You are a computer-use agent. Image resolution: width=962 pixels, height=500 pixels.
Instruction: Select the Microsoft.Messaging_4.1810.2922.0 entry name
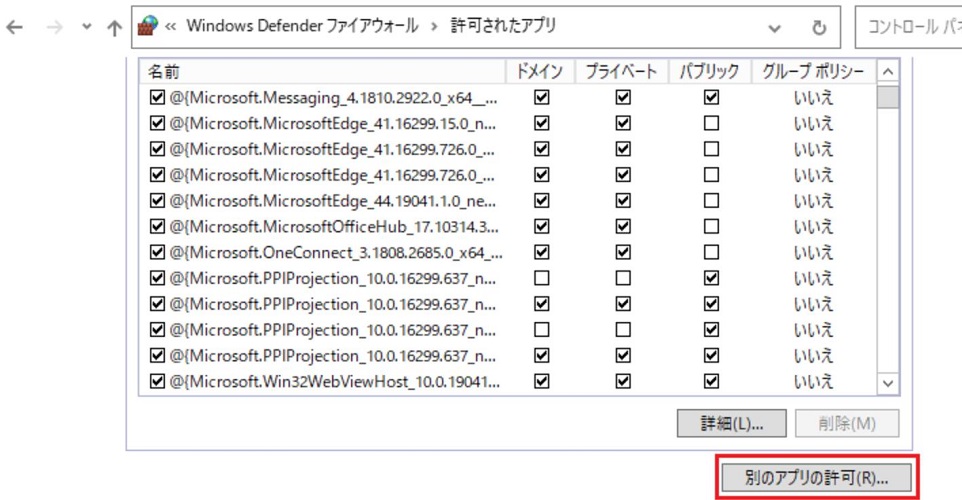click(x=333, y=98)
